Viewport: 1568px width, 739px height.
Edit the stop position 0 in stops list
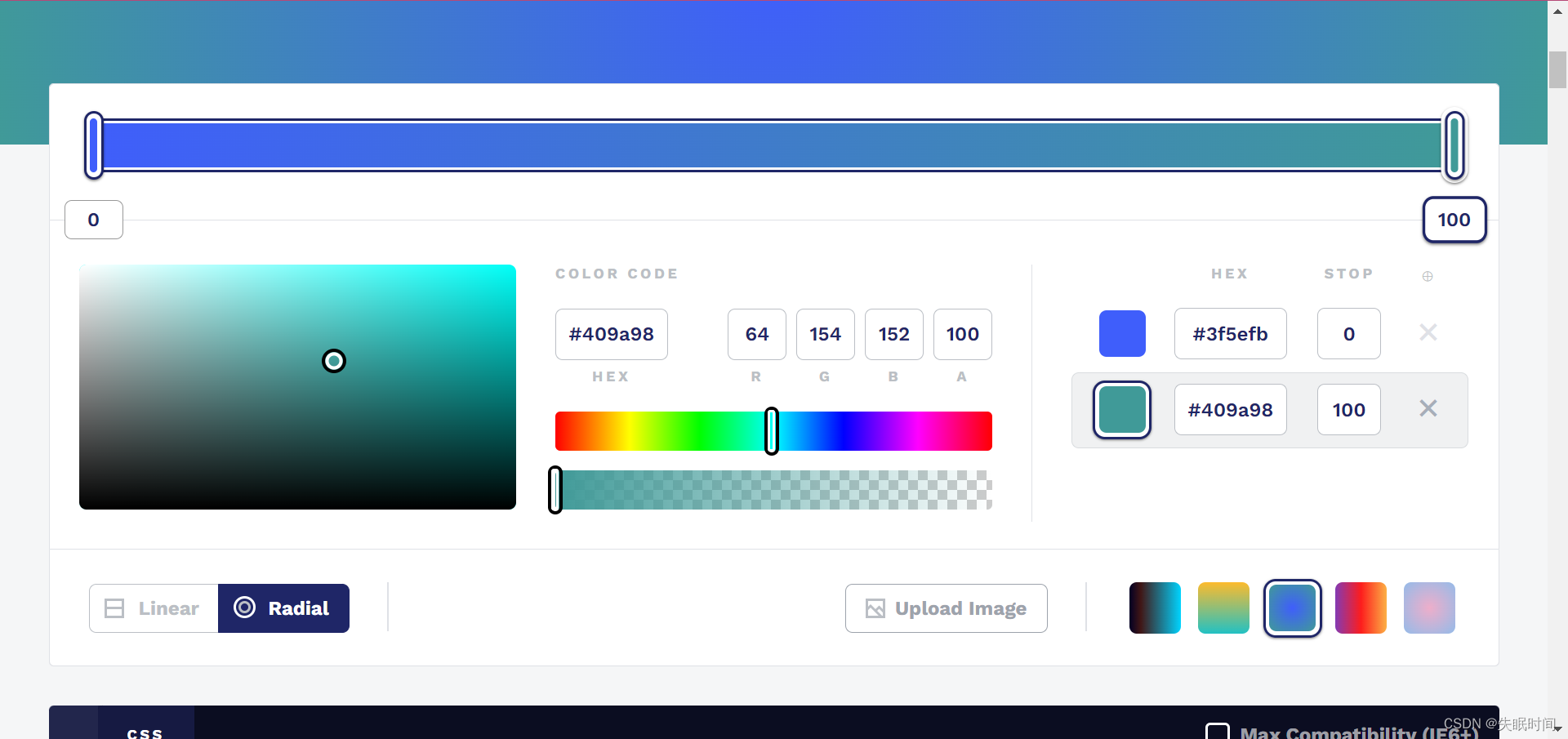click(x=1349, y=333)
